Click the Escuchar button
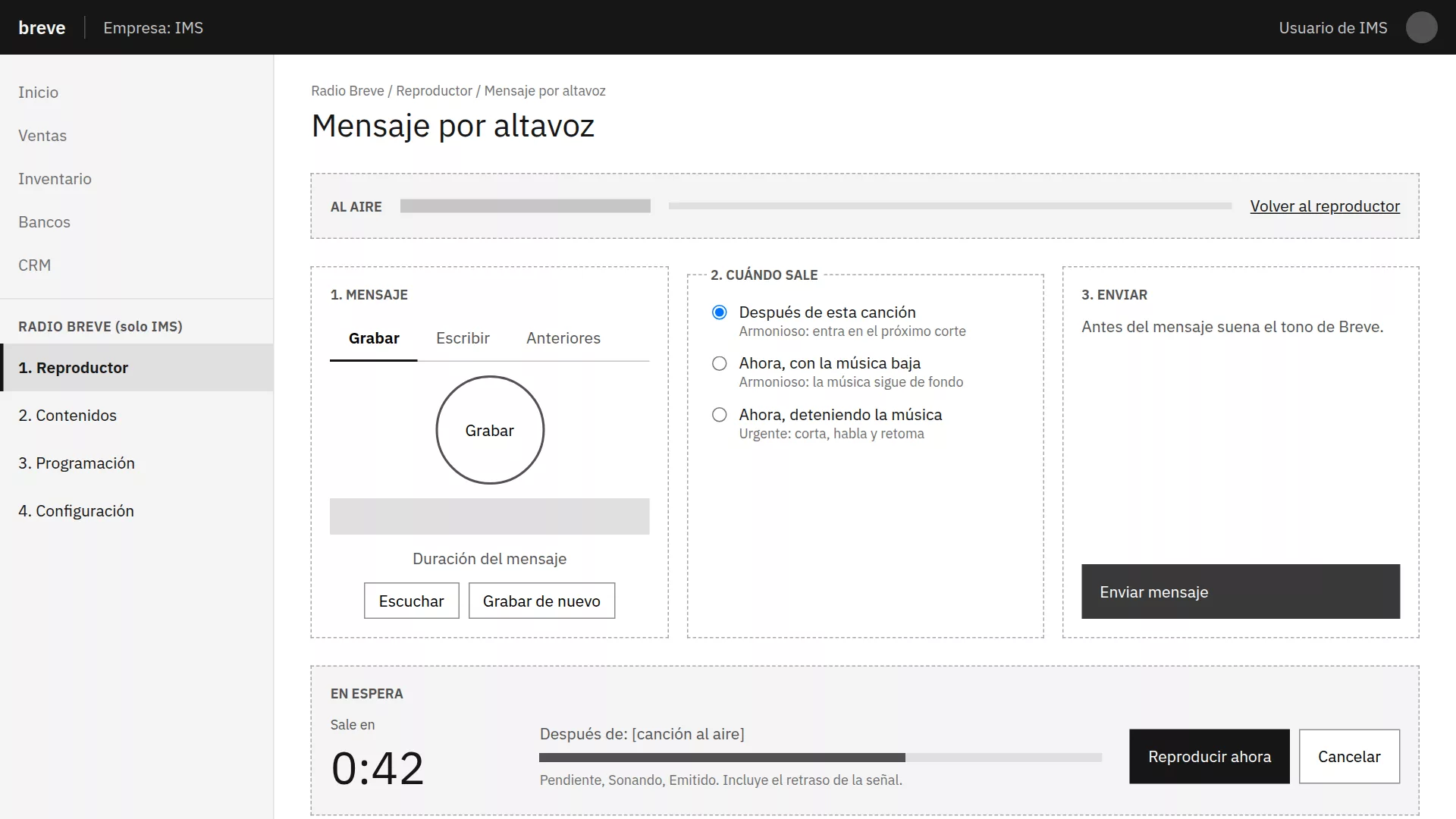1456x819 pixels. [412, 601]
